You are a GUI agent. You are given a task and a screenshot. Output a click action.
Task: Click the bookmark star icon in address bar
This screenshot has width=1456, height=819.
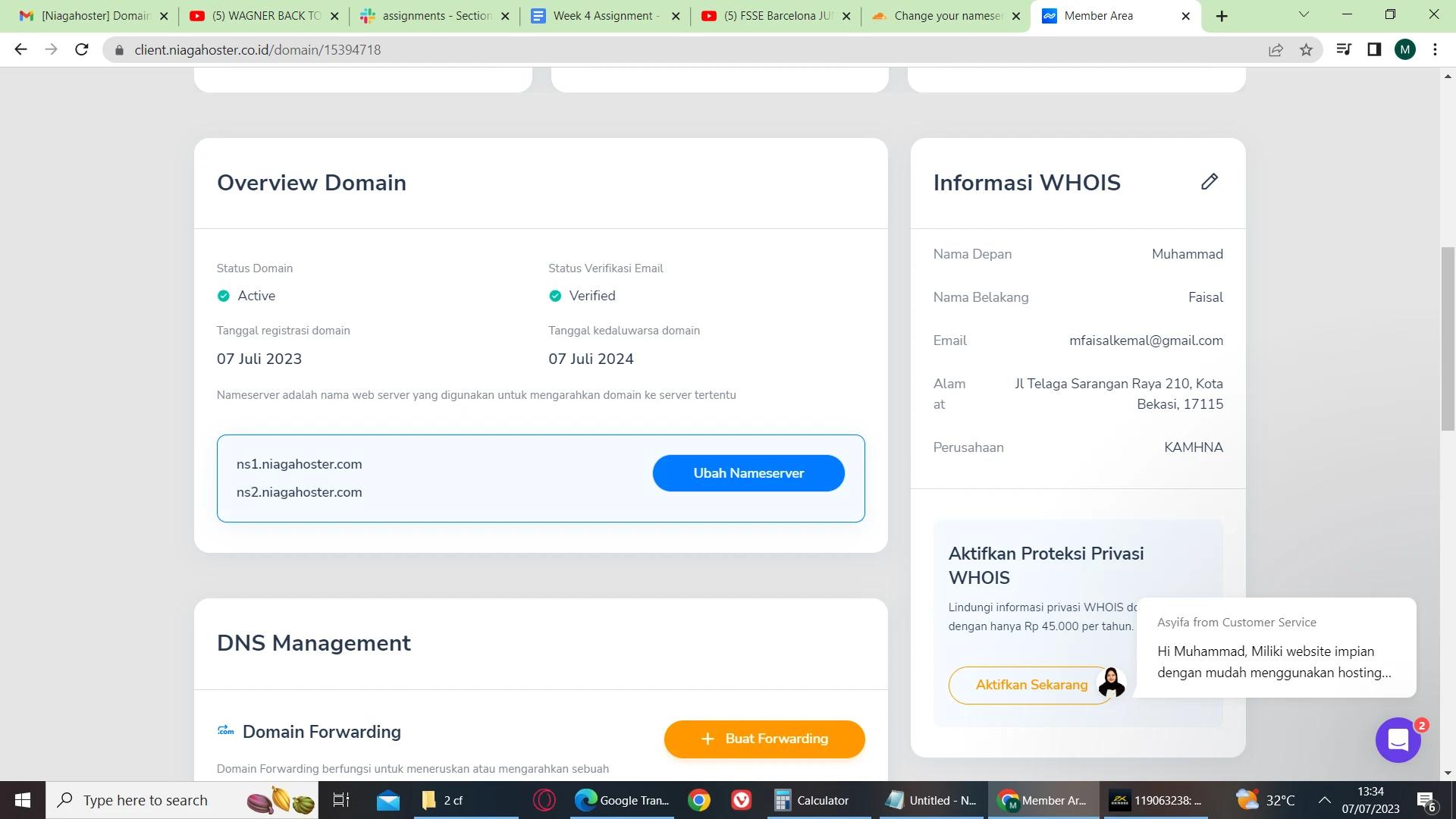pyautogui.click(x=1306, y=50)
